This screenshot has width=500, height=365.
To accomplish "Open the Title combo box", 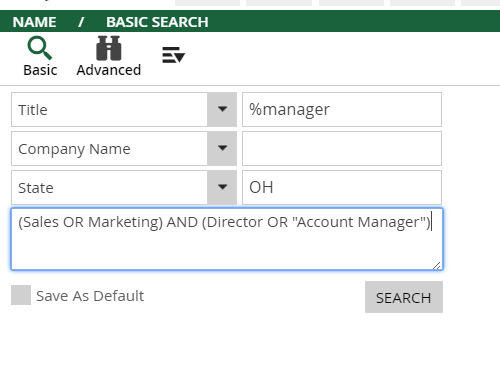I will (x=124, y=110).
